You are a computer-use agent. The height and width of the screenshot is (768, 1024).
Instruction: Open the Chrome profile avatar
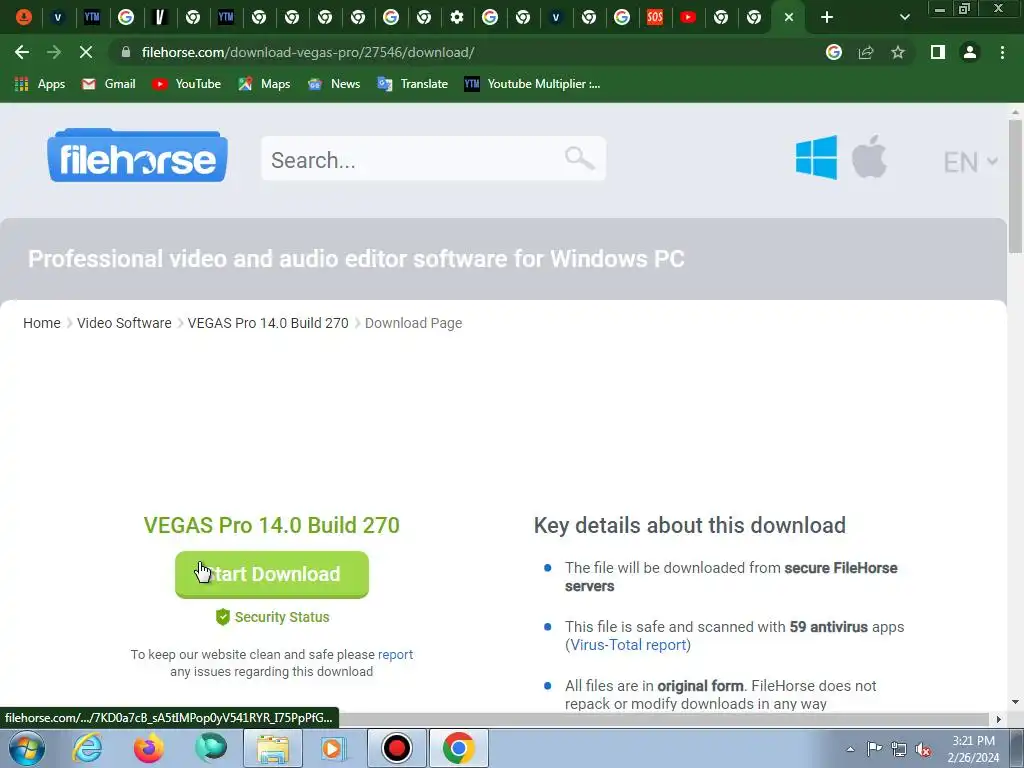pos(970,52)
